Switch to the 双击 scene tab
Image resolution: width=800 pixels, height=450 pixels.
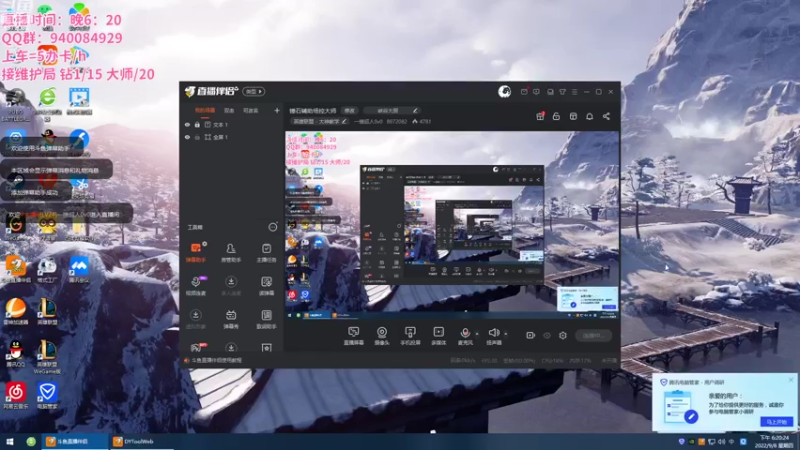pyautogui.click(x=229, y=110)
